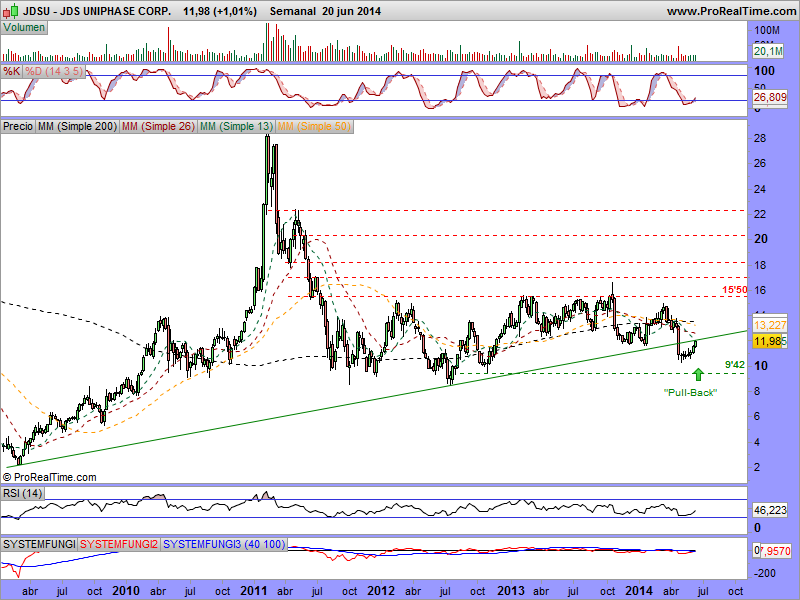Click the MM (Simple 13) label
Viewport: 800px width, 600px height.
pos(236,126)
